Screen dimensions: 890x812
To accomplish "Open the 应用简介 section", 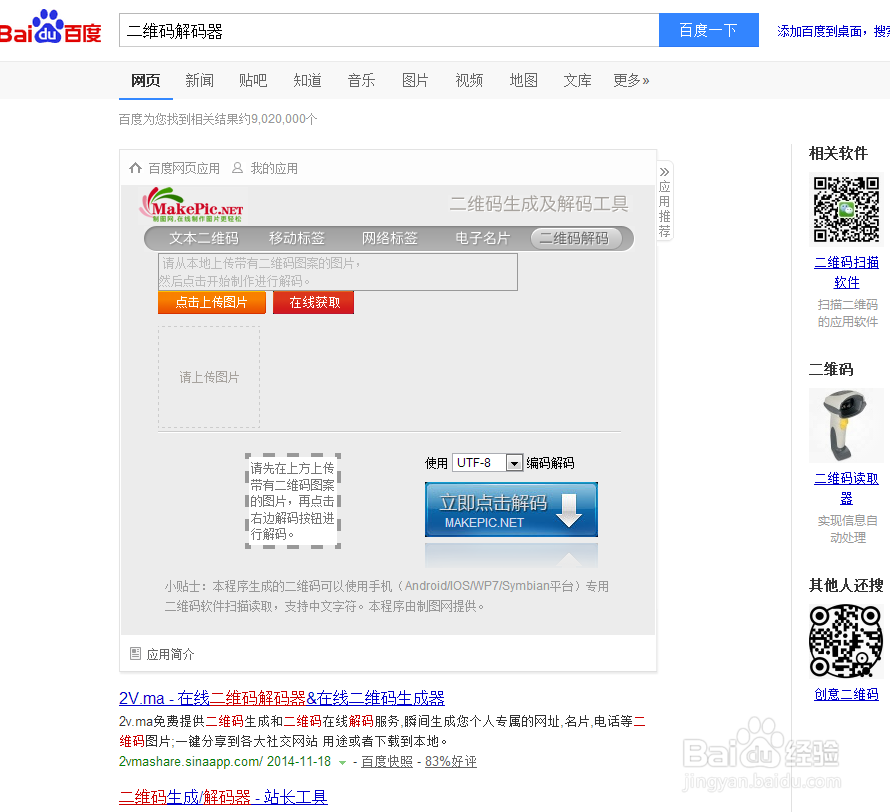I will point(170,654).
